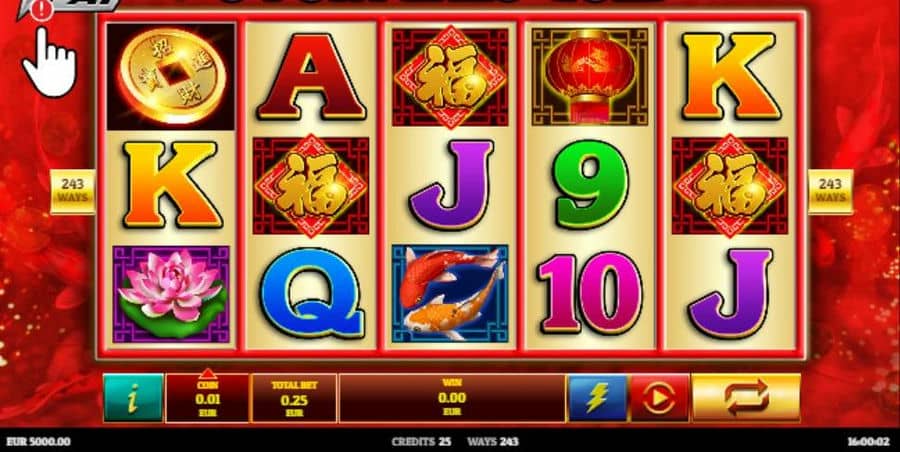Click the left 243 Ways badge
This screenshot has width=900, height=452.
click(73, 191)
